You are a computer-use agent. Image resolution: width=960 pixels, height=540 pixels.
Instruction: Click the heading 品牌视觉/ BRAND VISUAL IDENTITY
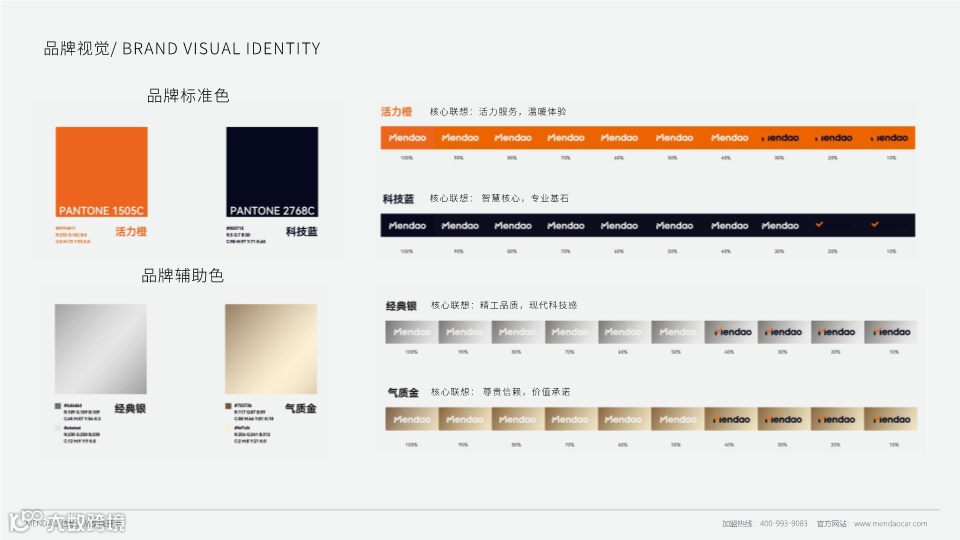tap(182, 48)
